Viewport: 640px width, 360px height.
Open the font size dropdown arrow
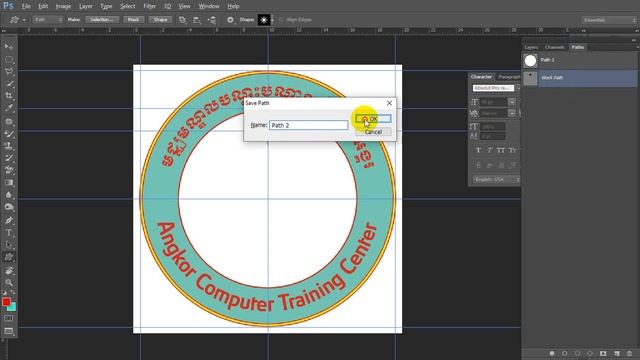[512, 102]
